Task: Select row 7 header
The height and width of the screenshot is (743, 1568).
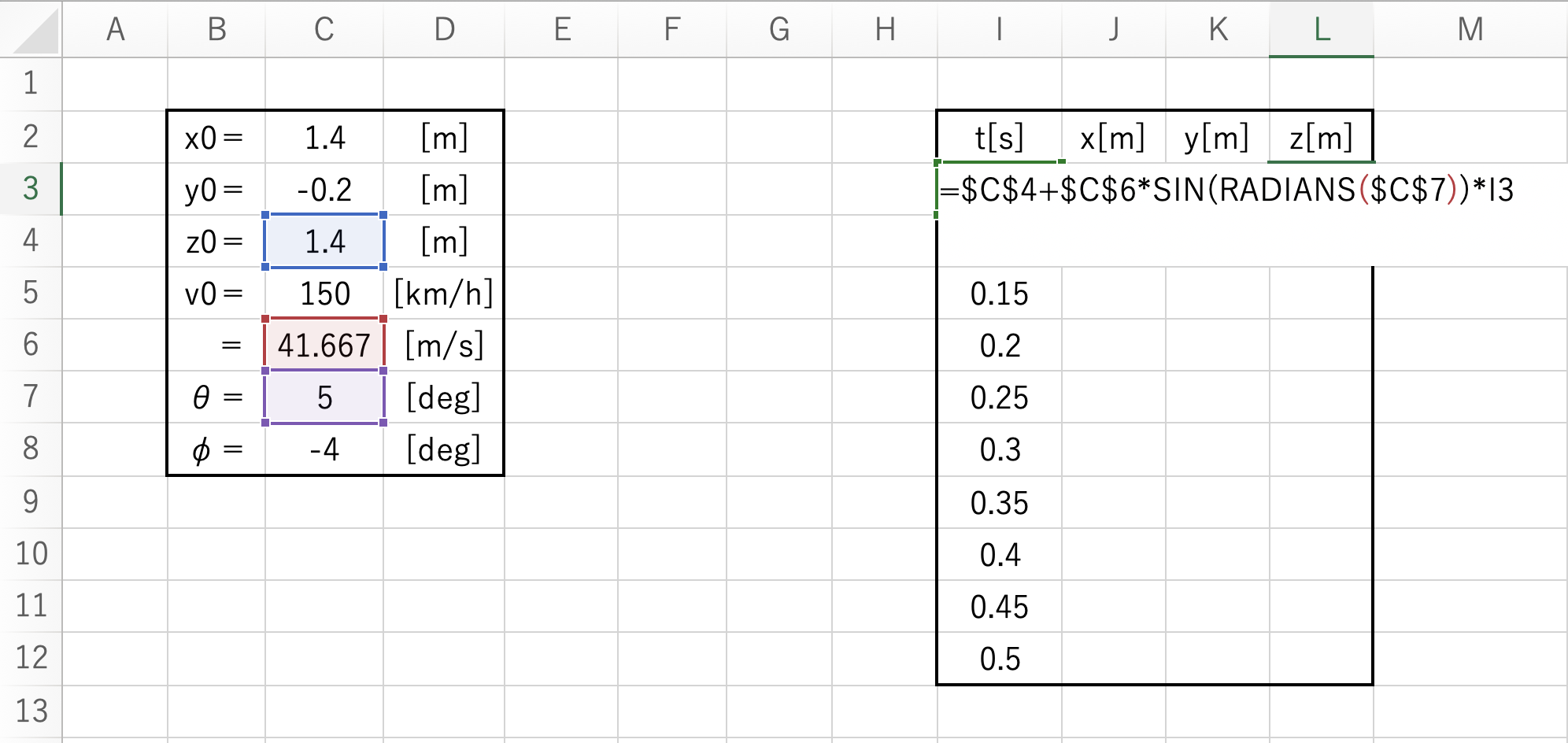Action: 31,396
